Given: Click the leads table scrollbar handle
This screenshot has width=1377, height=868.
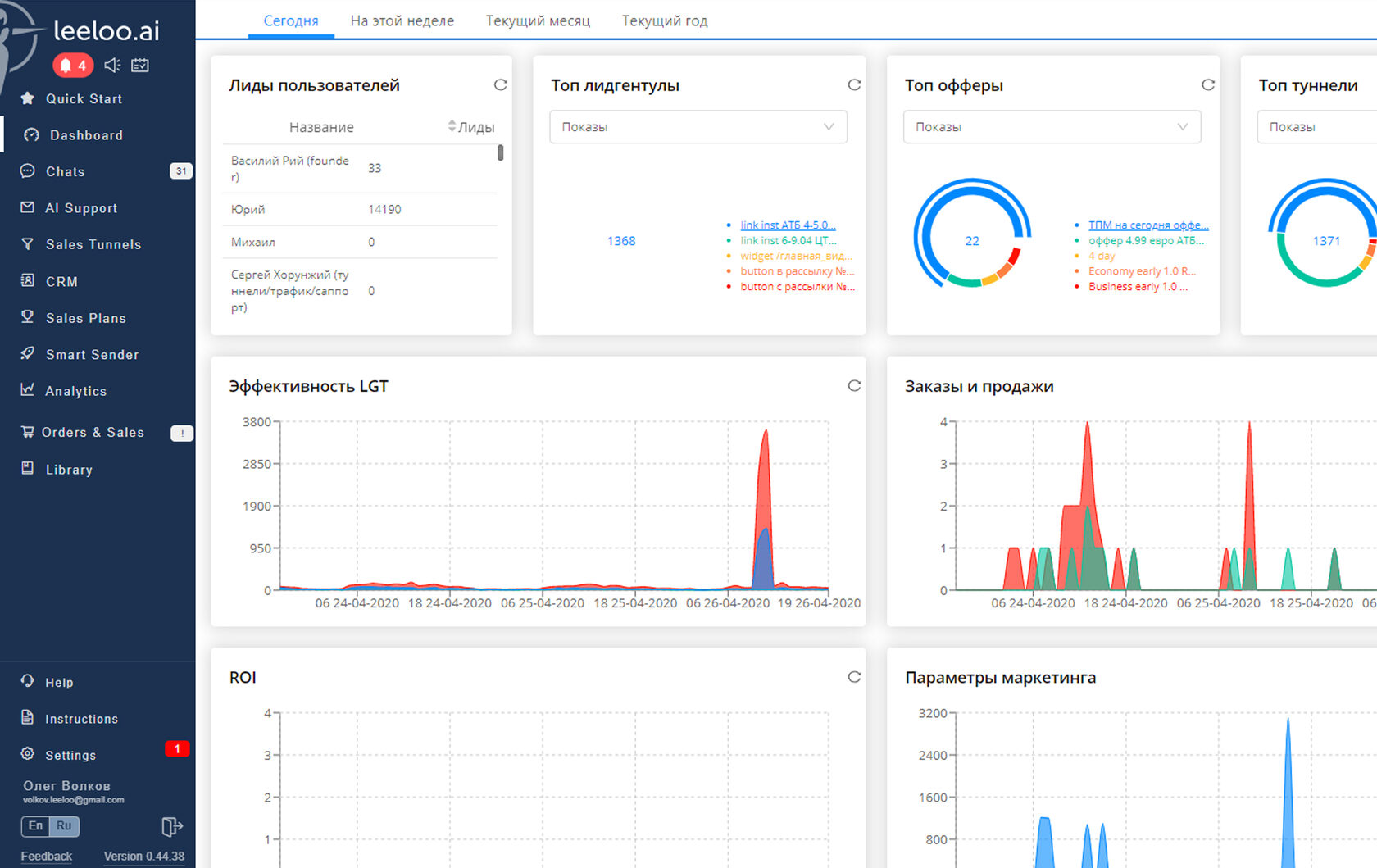Looking at the screenshot, I should tap(500, 152).
